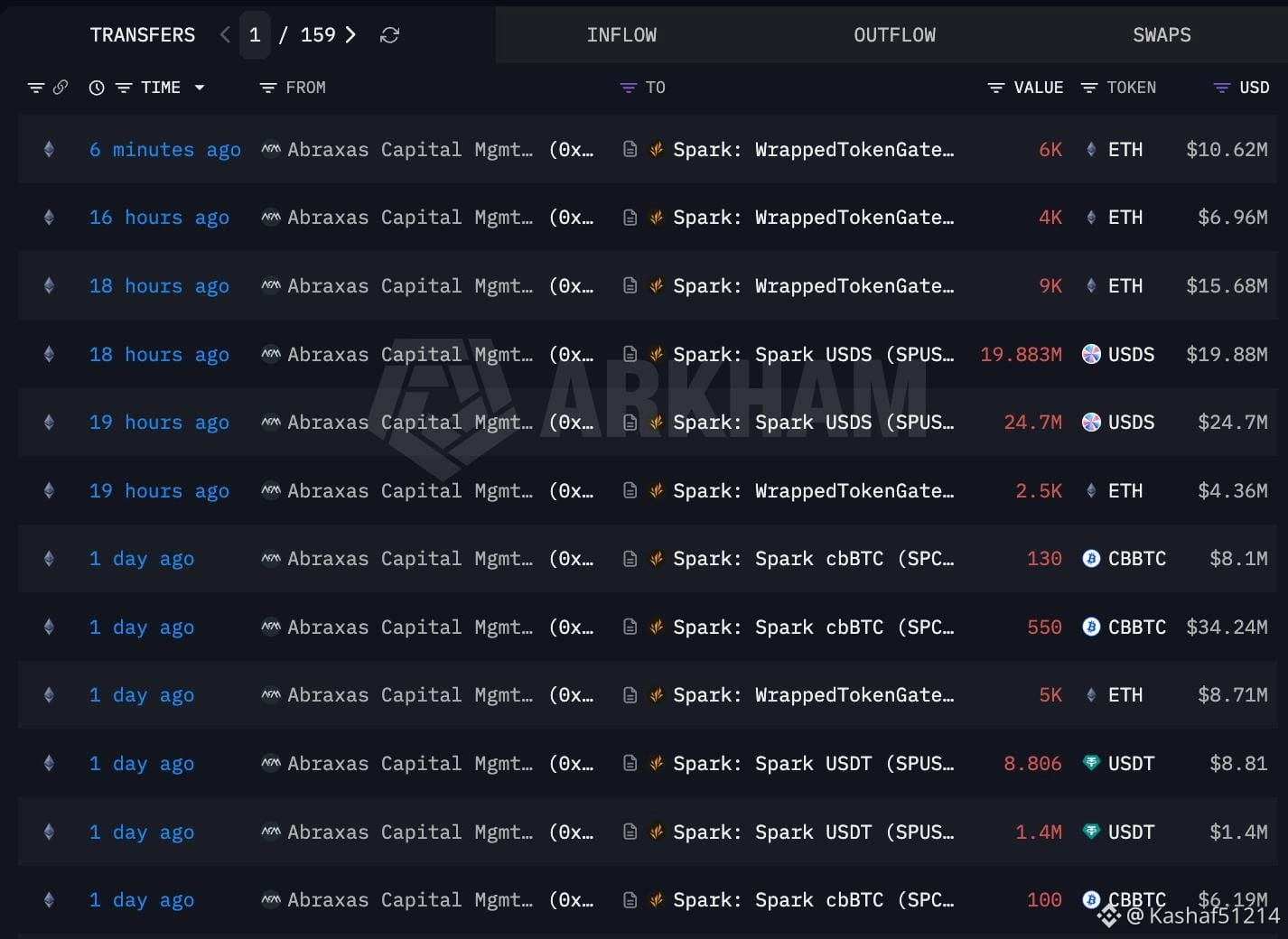
Task: Open the "6 minutes ago" transaction link
Action: pyautogui.click(x=165, y=150)
